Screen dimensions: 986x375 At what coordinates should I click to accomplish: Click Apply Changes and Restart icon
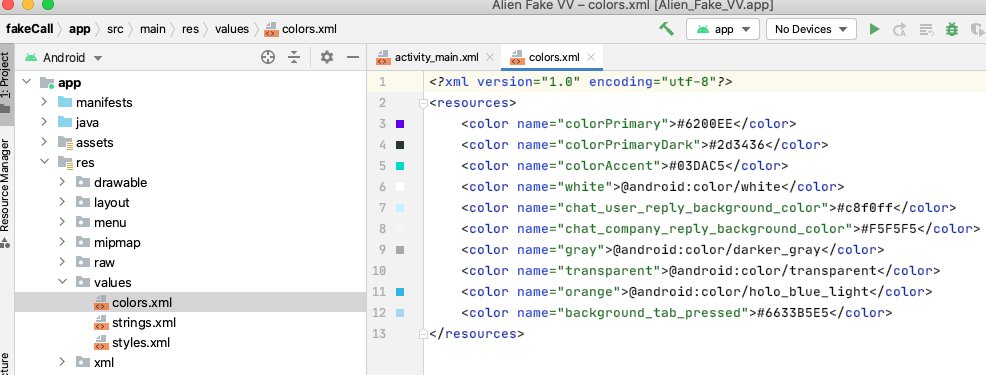(x=900, y=29)
